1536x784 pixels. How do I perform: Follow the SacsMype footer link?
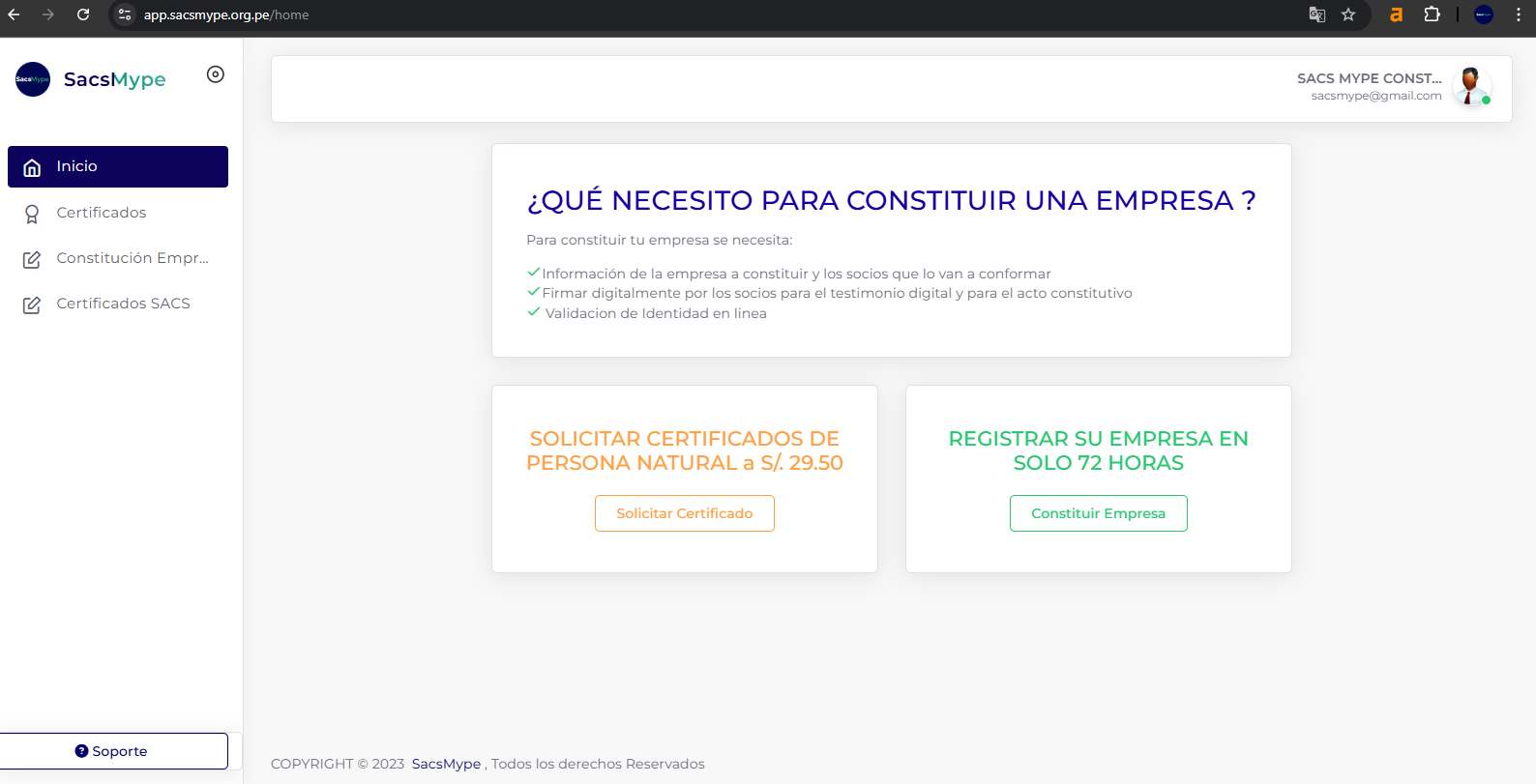pyautogui.click(x=446, y=764)
